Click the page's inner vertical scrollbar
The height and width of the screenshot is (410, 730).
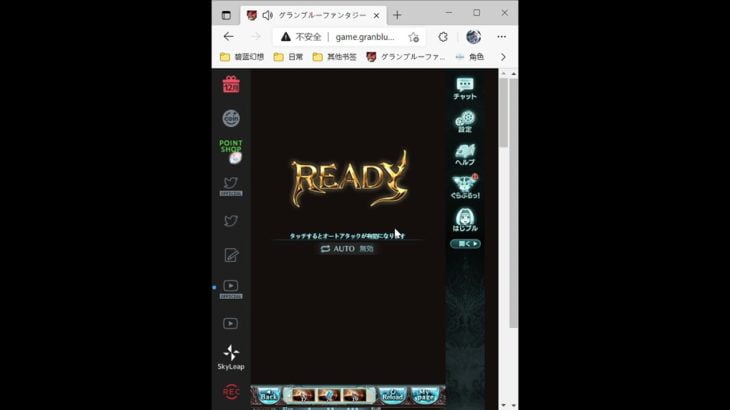pyautogui.click(x=503, y=112)
